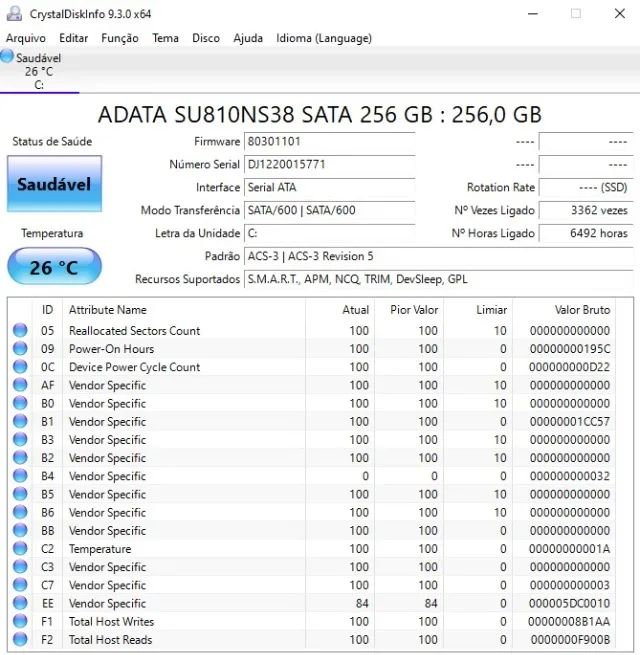Click status orb for attribute B2
Screen dimensions: 640x655
(20, 457)
